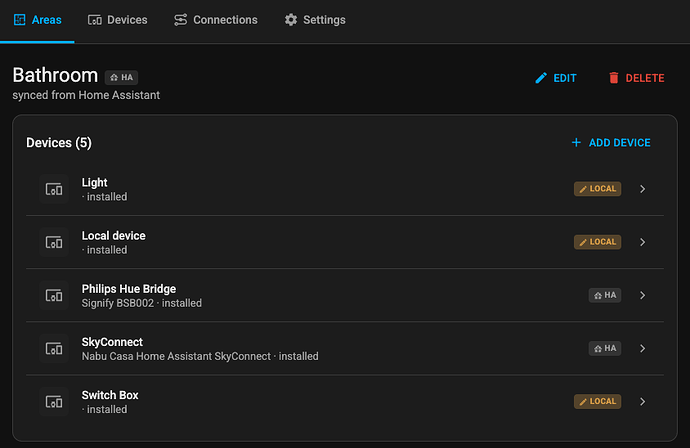Click the Connections cable icon
The image size is (690, 448).
[x=180, y=20]
